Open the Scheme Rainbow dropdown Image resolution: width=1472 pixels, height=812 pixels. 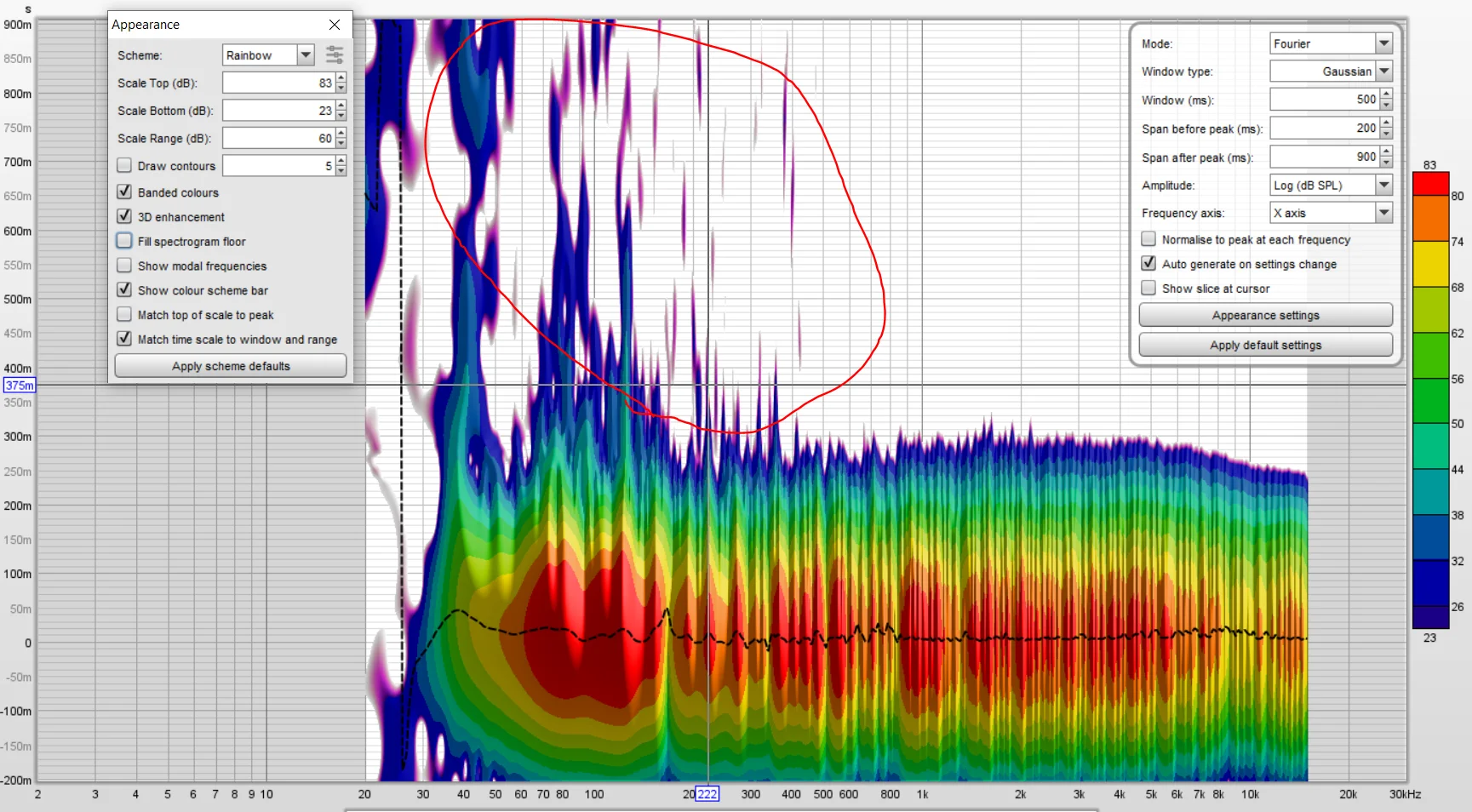pos(306,55)
